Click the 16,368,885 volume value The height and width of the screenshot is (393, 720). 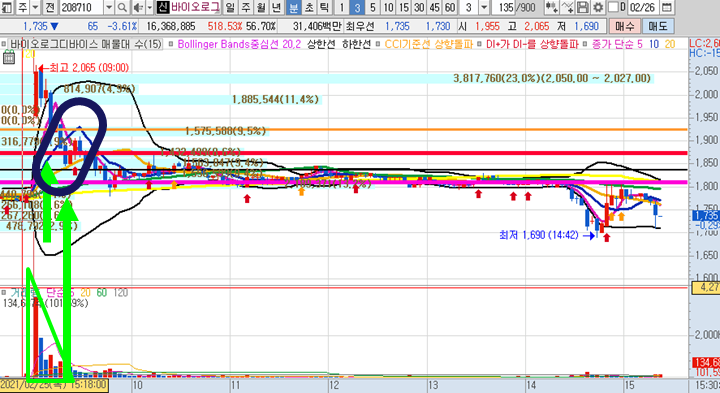point(171,27)
